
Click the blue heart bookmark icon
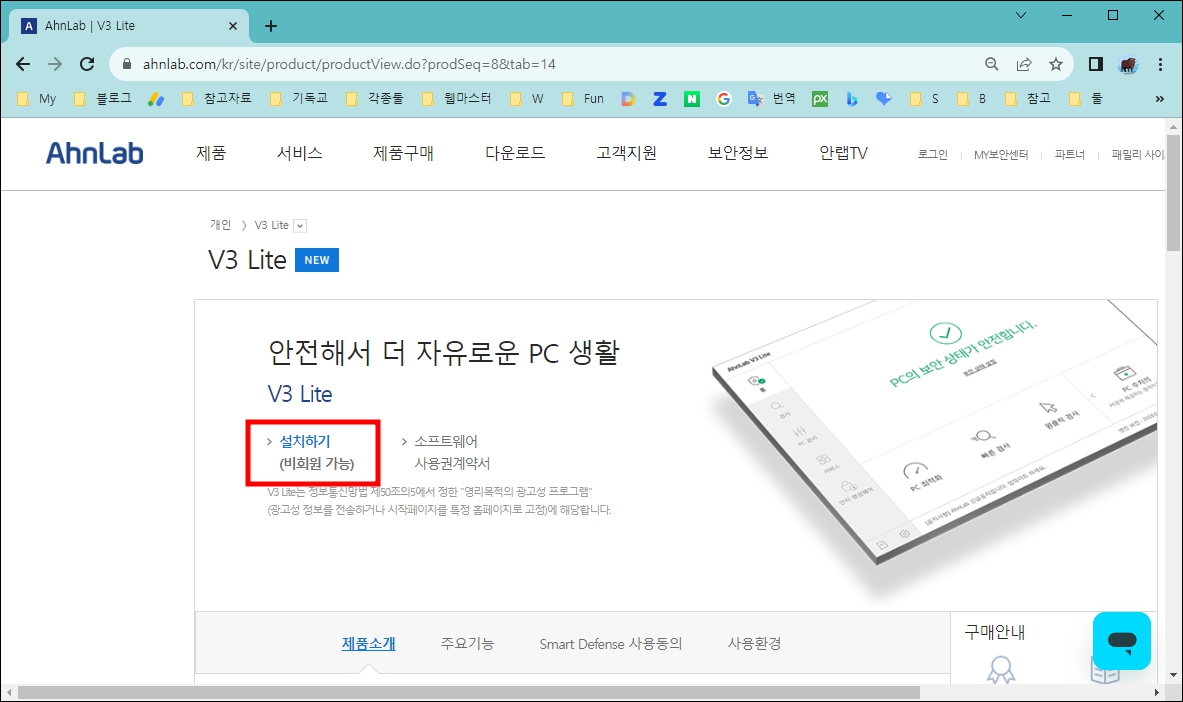[883, 99]
